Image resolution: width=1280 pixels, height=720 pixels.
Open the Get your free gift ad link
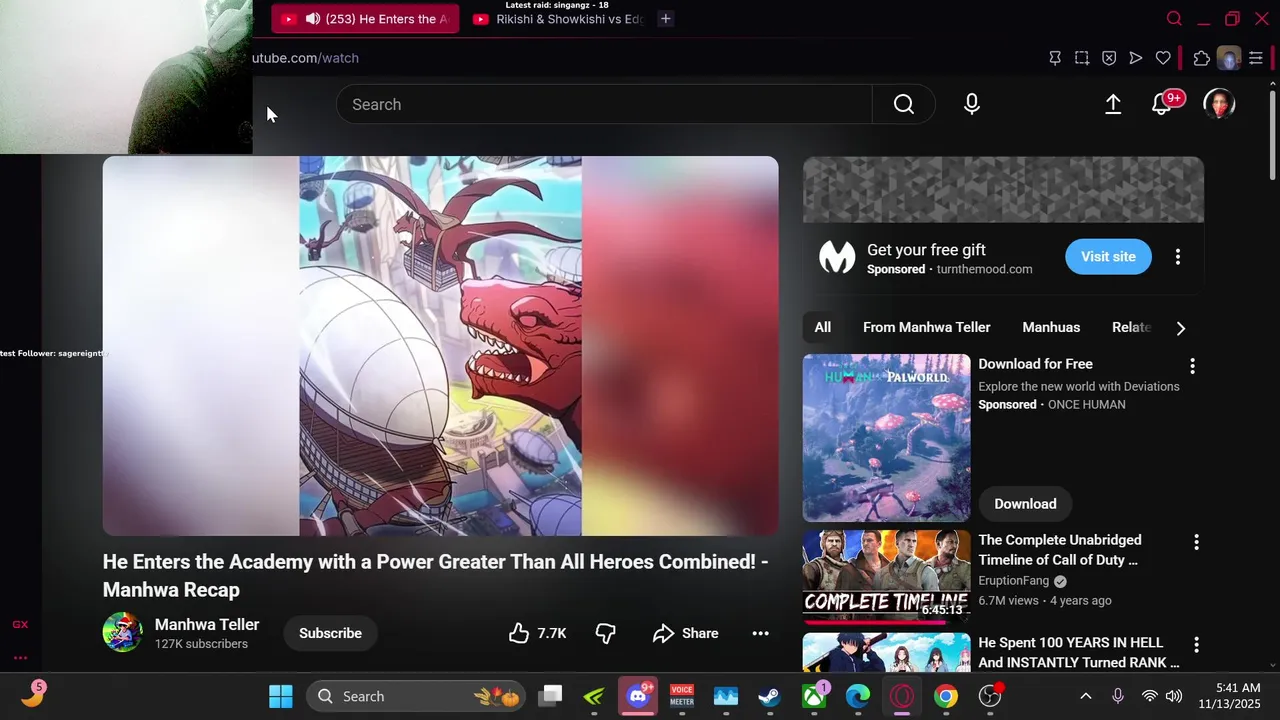[926, 250]
